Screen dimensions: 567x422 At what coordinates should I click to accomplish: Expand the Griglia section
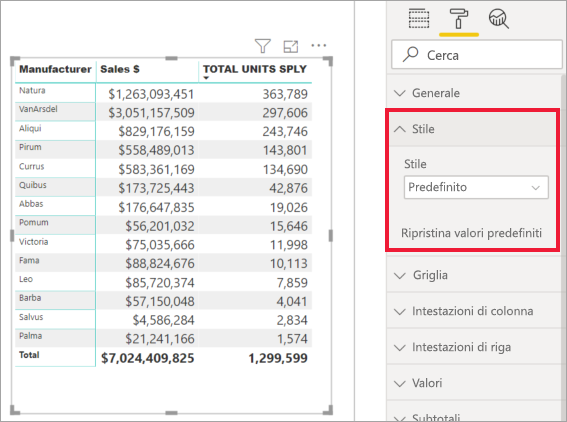[474, 275]
